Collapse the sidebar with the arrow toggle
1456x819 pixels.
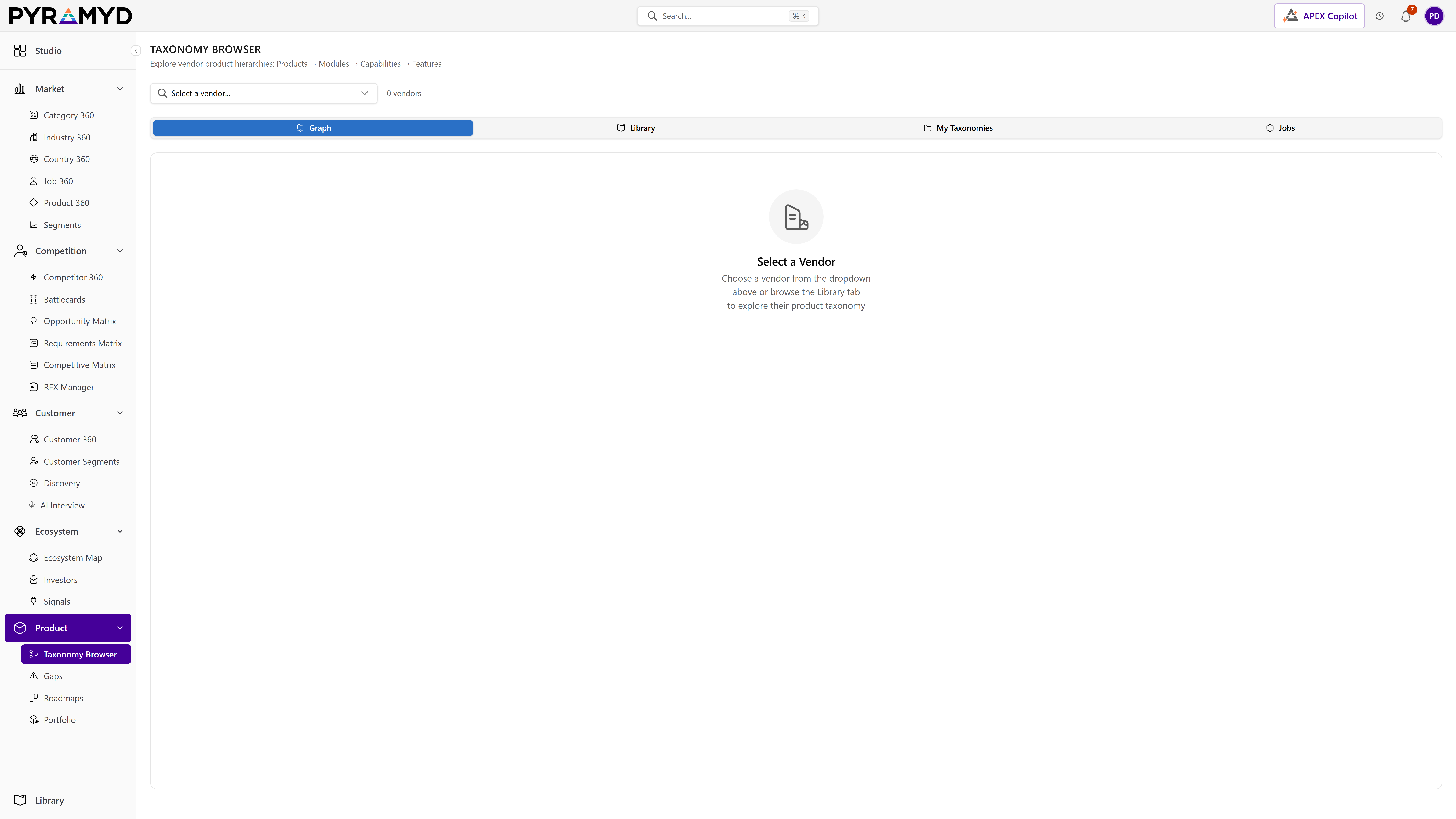pos(136,51)
